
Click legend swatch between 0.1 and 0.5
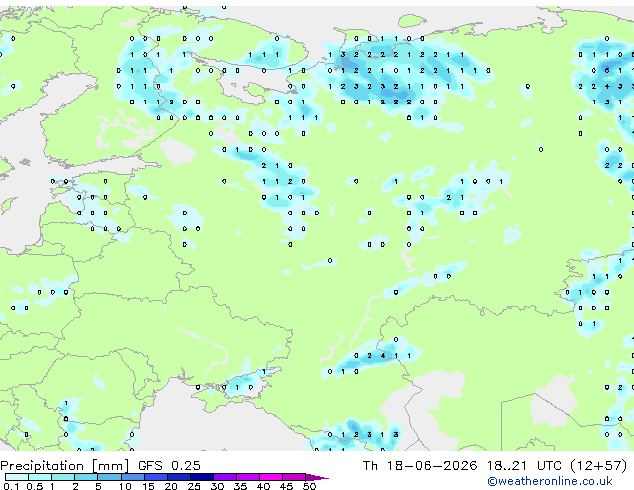pyautogui.click(x=17, y=477)
